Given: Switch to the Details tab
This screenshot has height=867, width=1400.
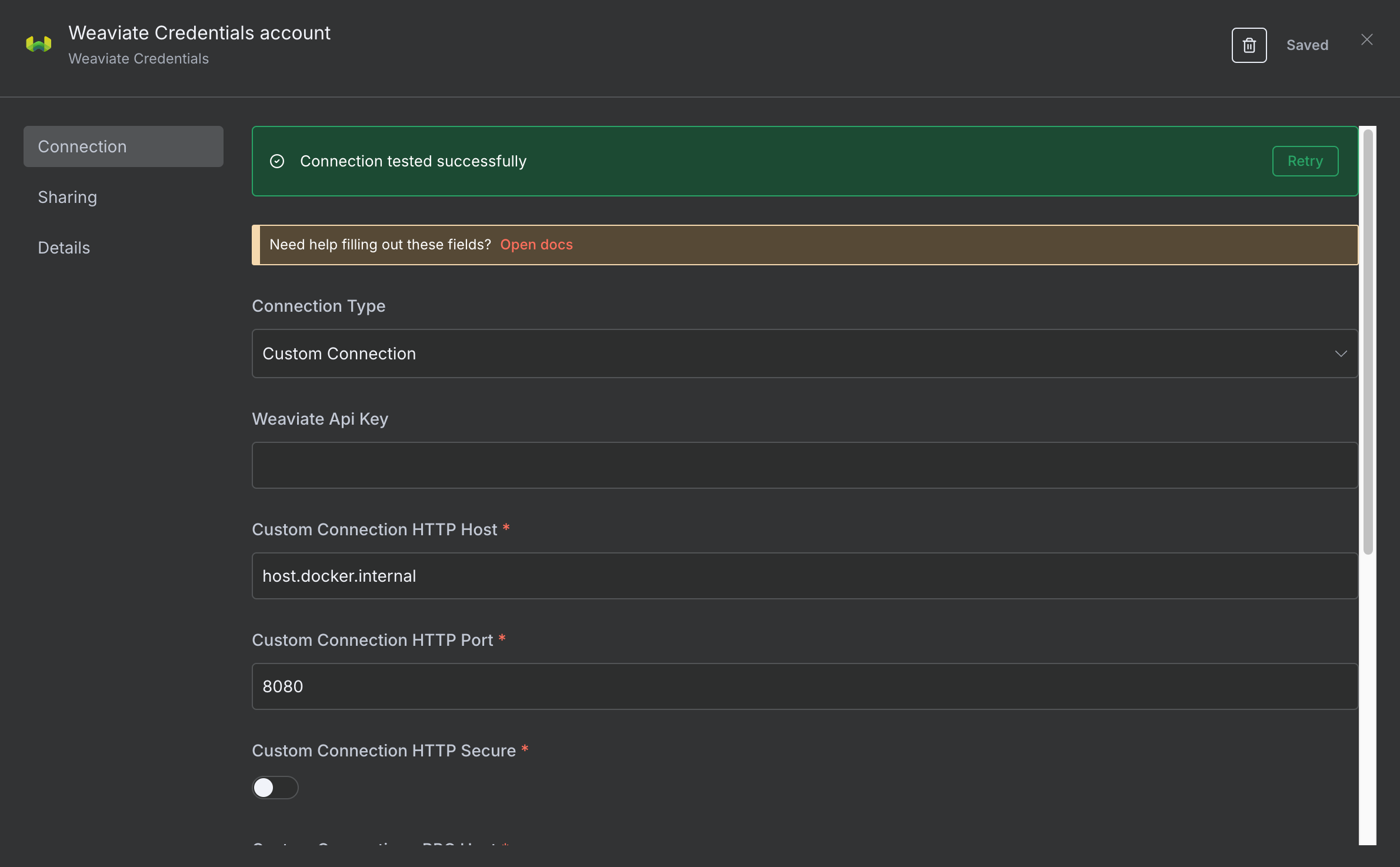Looking at the screenshot, I should pos(64,247).
